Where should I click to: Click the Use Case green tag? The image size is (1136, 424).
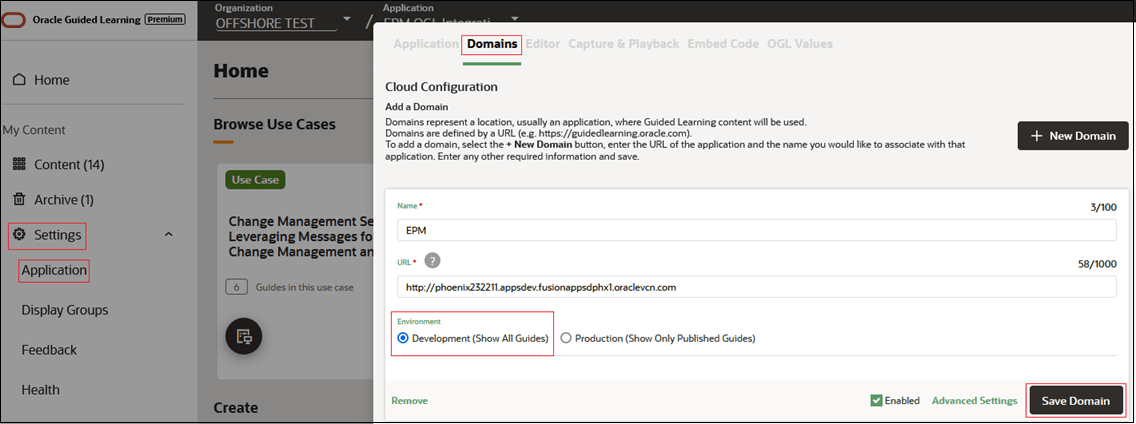[255, 180]
